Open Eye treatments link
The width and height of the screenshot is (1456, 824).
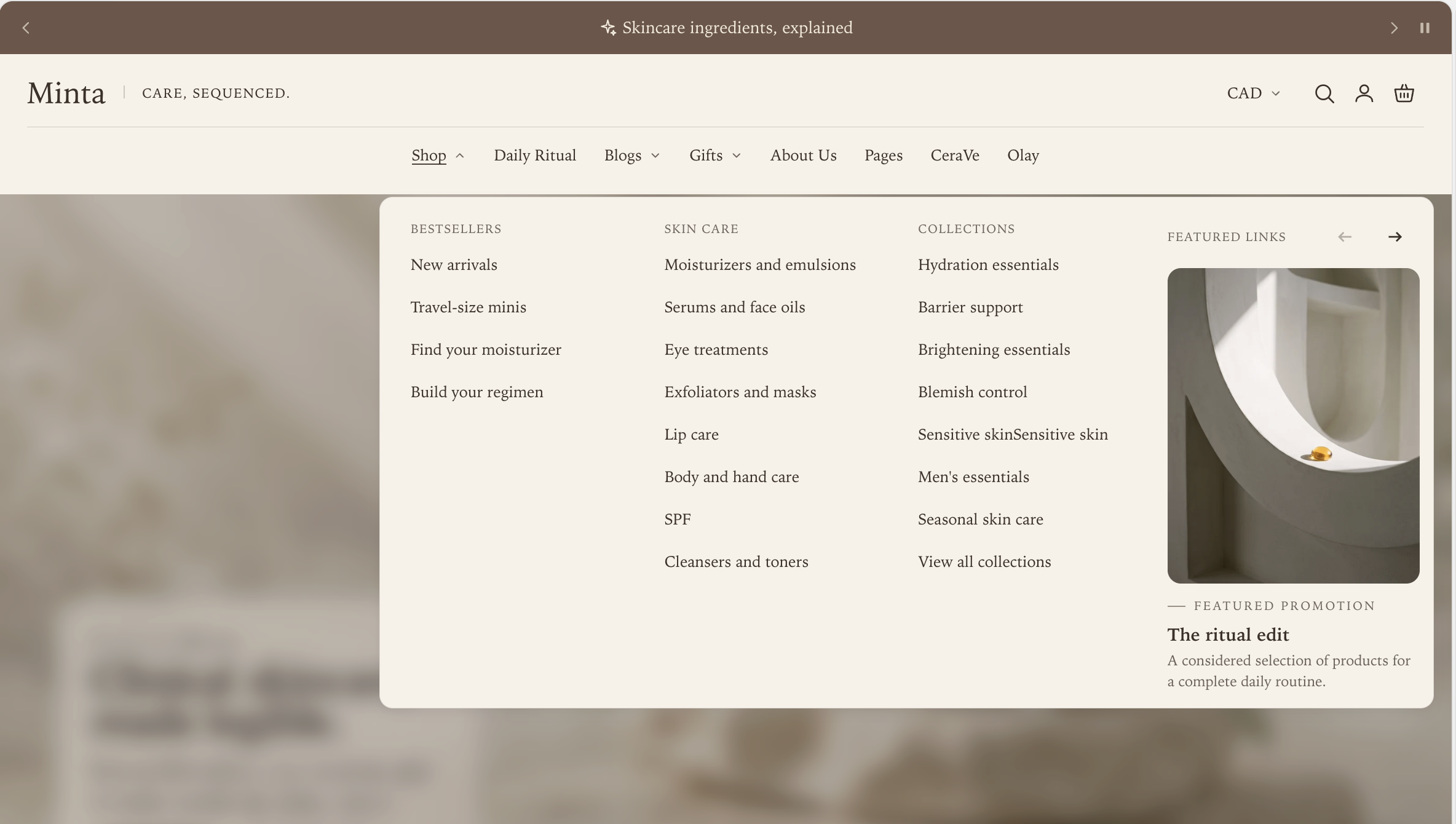point(716,350)
